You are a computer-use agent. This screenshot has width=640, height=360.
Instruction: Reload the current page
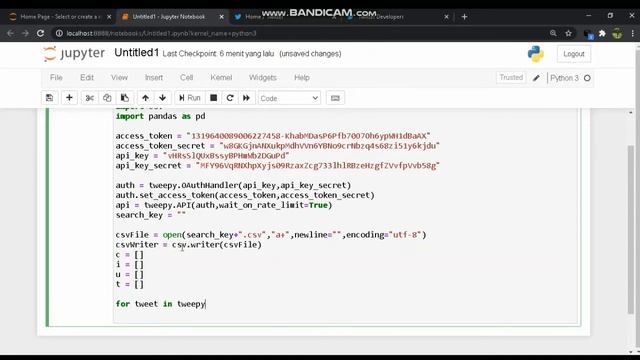click(40, 33)
